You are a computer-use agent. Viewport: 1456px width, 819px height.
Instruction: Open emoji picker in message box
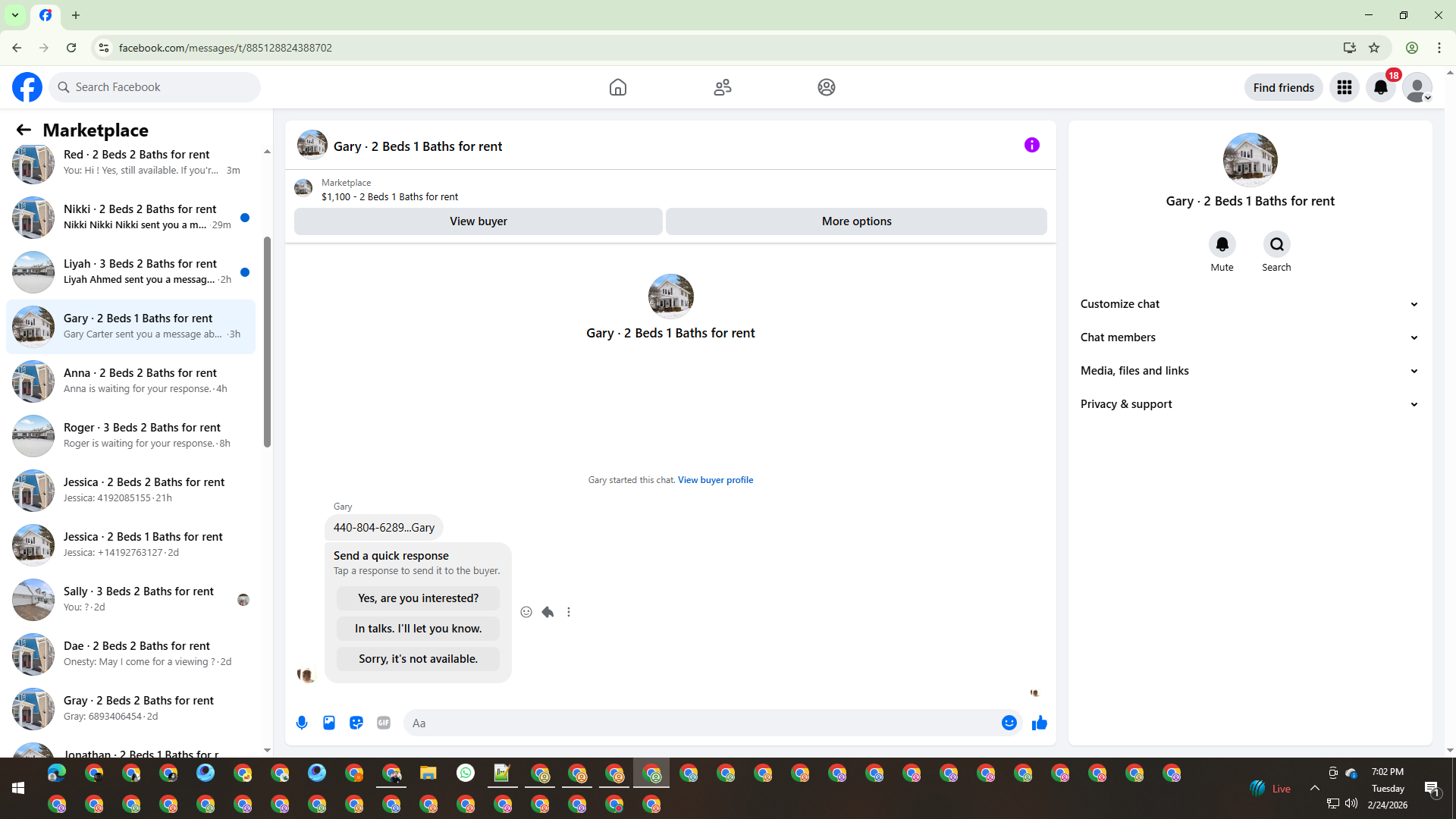pos(1009,723)
